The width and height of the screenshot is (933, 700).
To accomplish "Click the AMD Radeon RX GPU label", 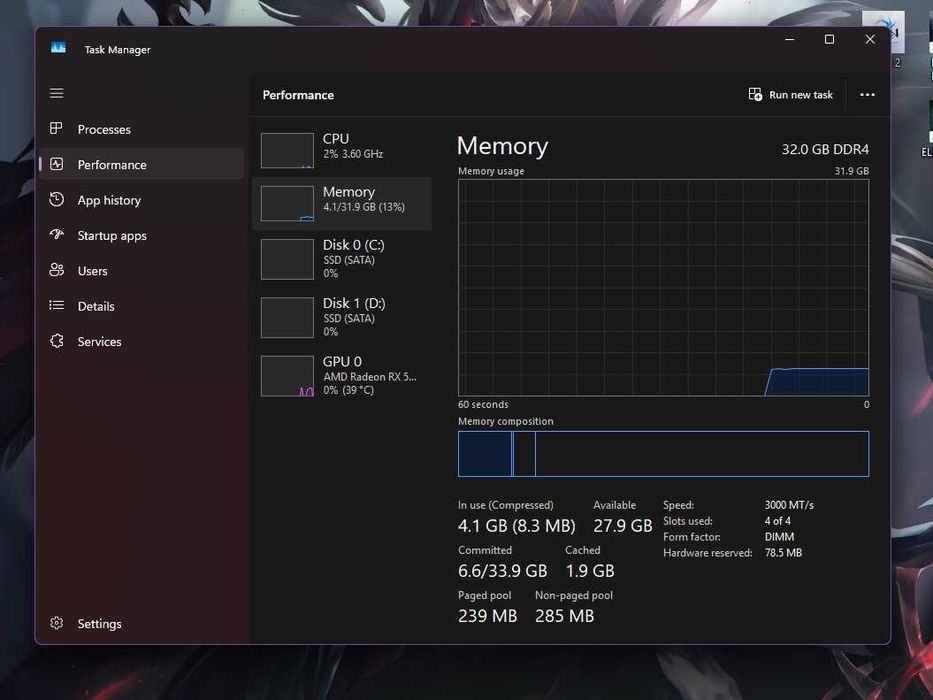I will [370, 377].
